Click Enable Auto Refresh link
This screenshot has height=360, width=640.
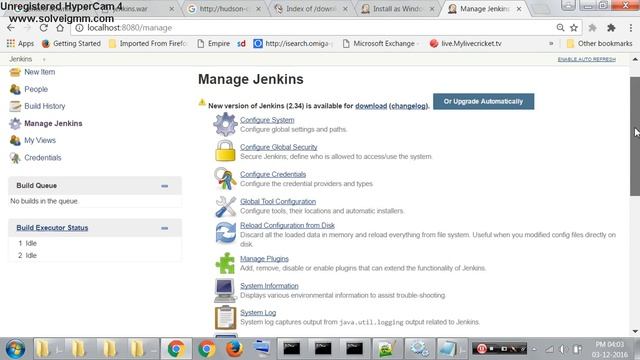pos(587,60)
